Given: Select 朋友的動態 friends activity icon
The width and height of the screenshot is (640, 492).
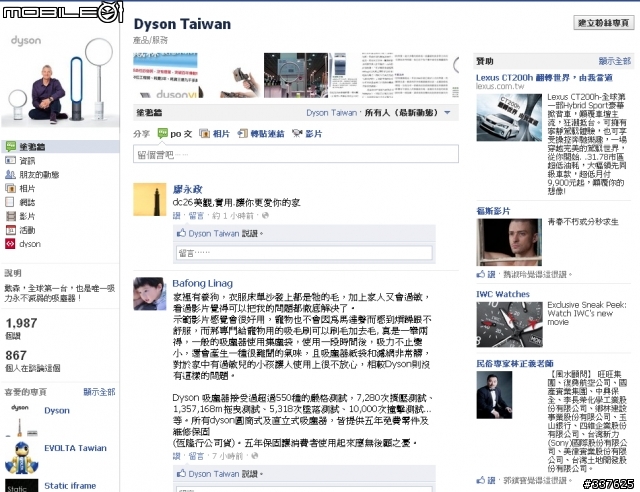Looking at the screenshot, I should coord(10,175).
